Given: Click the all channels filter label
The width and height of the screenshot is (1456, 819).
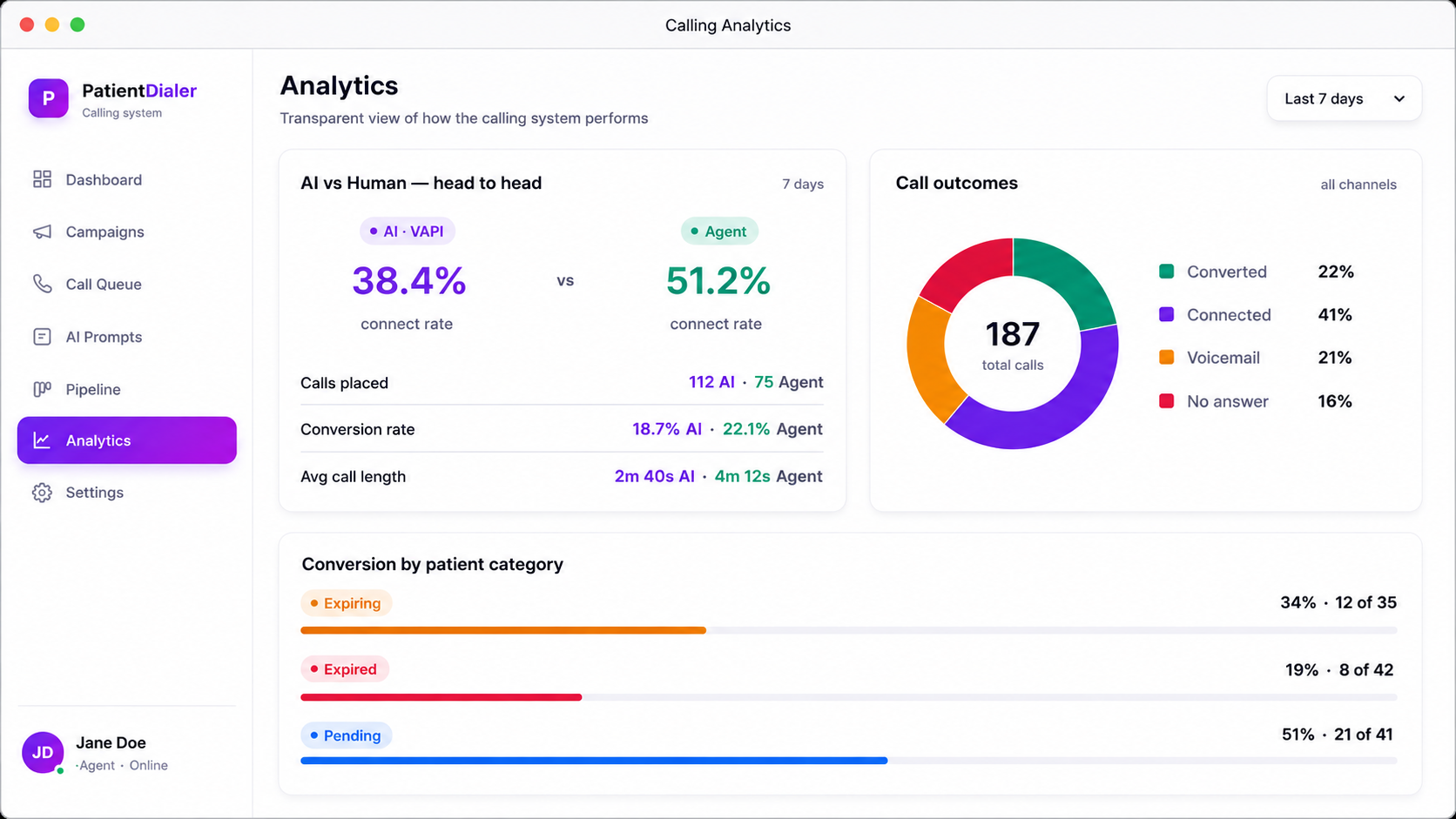Looking at the screenshot, I should coord(1358,185).
